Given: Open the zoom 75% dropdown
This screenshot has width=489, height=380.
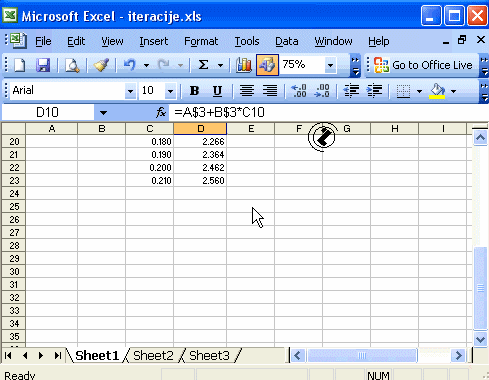Looking at the screenshot, I should 330,65.
